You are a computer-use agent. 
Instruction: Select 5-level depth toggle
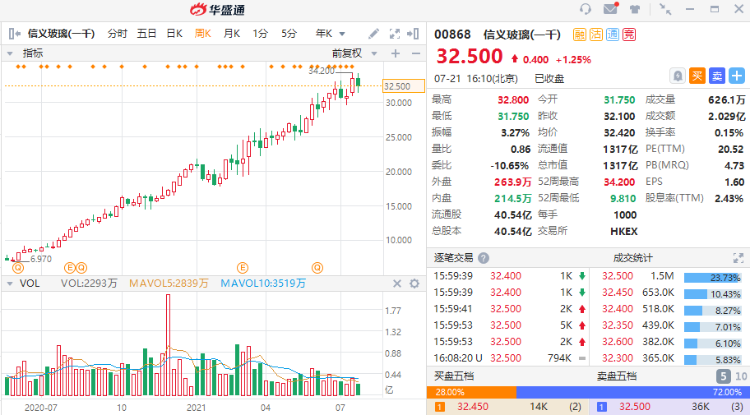(723, 376)
